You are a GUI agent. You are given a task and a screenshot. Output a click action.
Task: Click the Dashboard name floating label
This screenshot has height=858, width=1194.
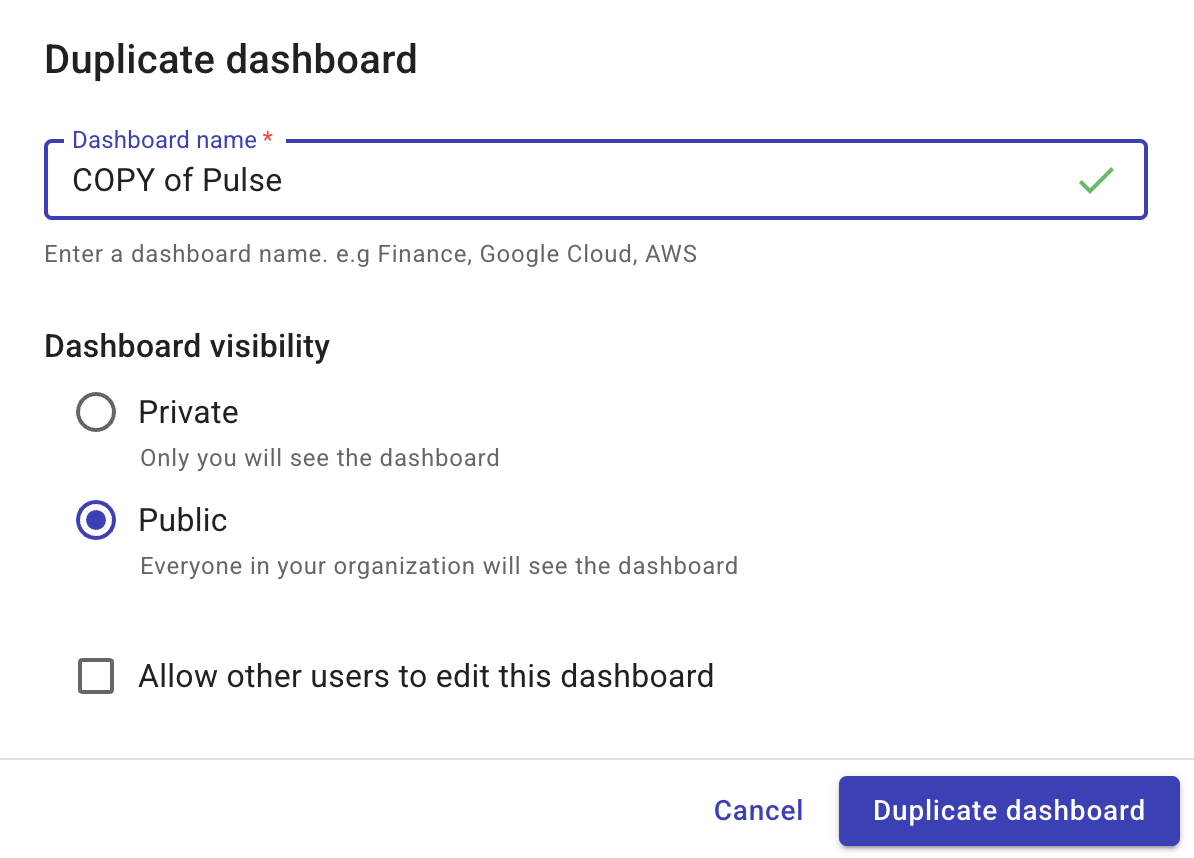[164, 139]
